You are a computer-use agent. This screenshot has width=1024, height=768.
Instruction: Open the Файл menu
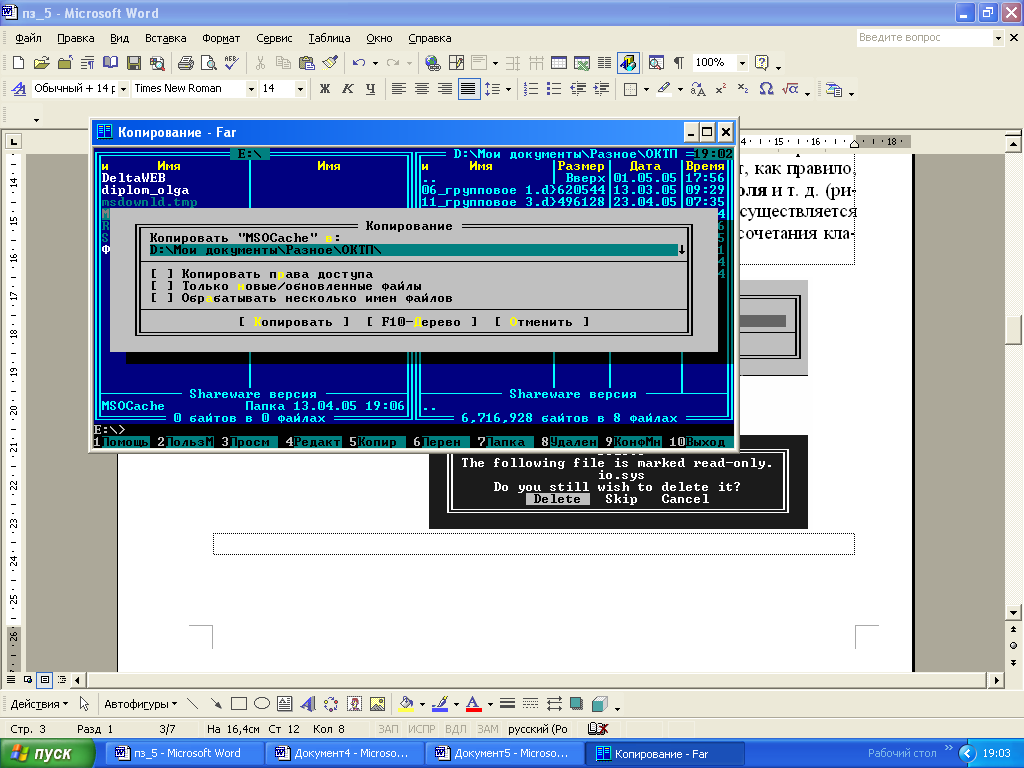click(28, 38)
